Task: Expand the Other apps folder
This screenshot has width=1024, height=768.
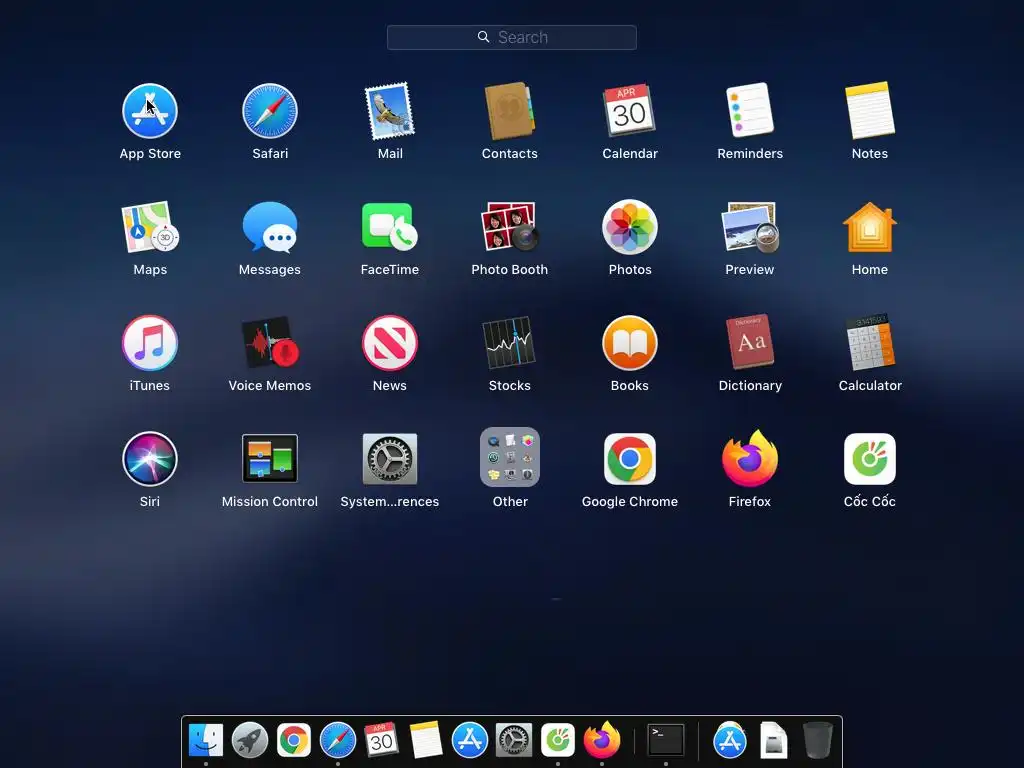Action: [x=509, y=457]
